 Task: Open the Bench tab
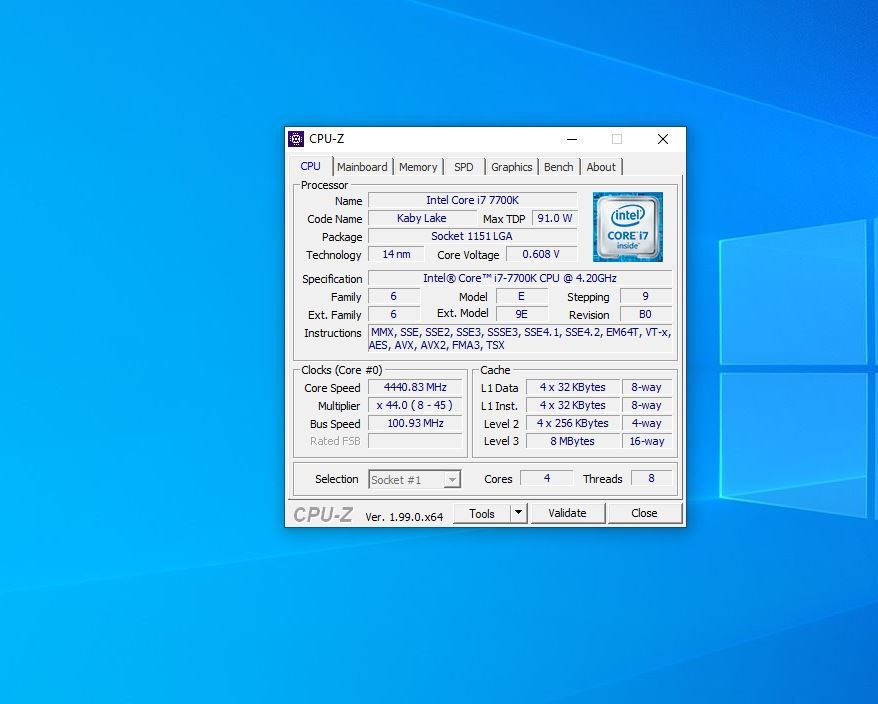(558, 167)
